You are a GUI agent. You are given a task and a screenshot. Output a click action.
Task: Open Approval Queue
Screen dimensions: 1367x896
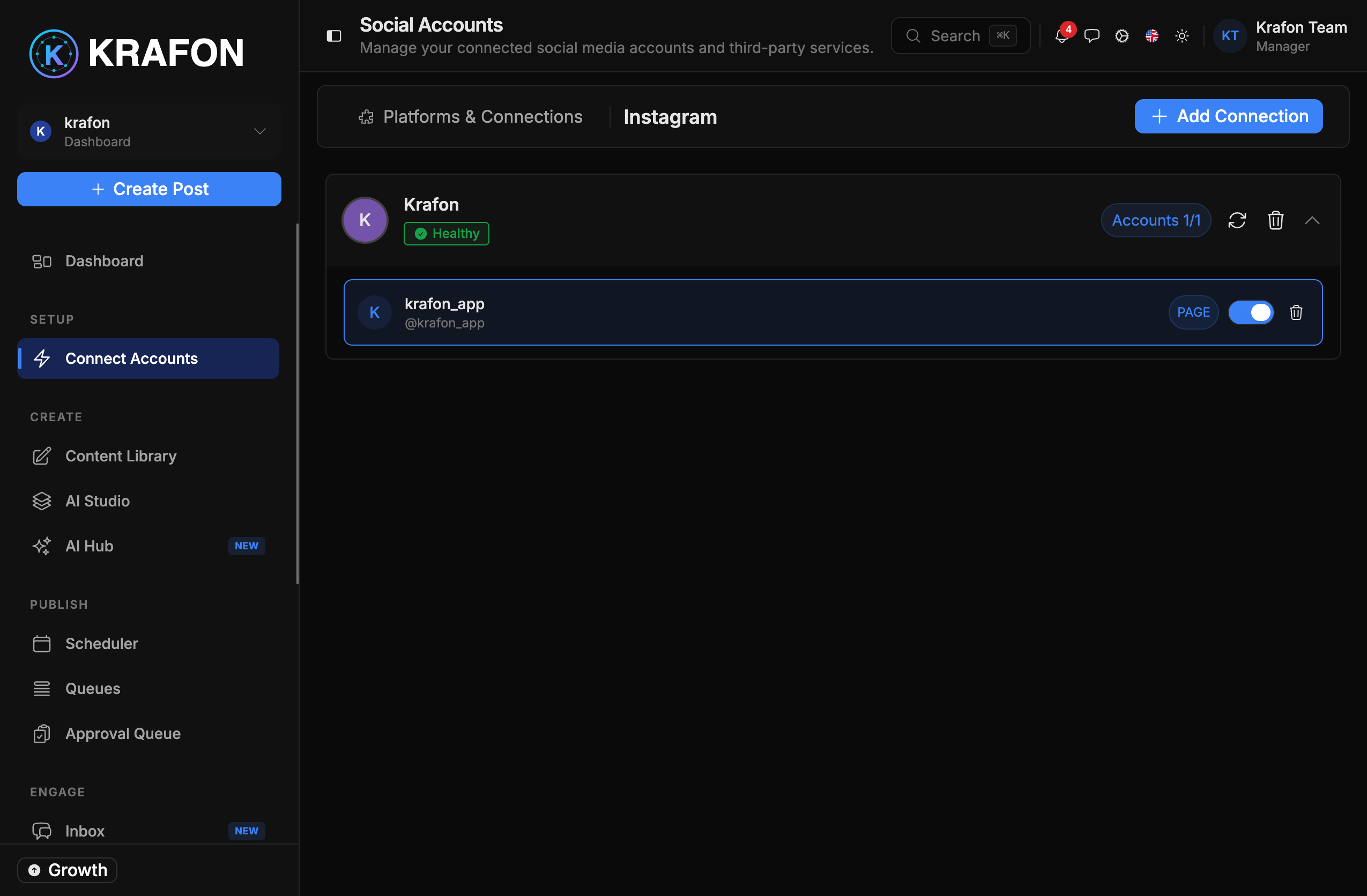[x=148, y=734]
